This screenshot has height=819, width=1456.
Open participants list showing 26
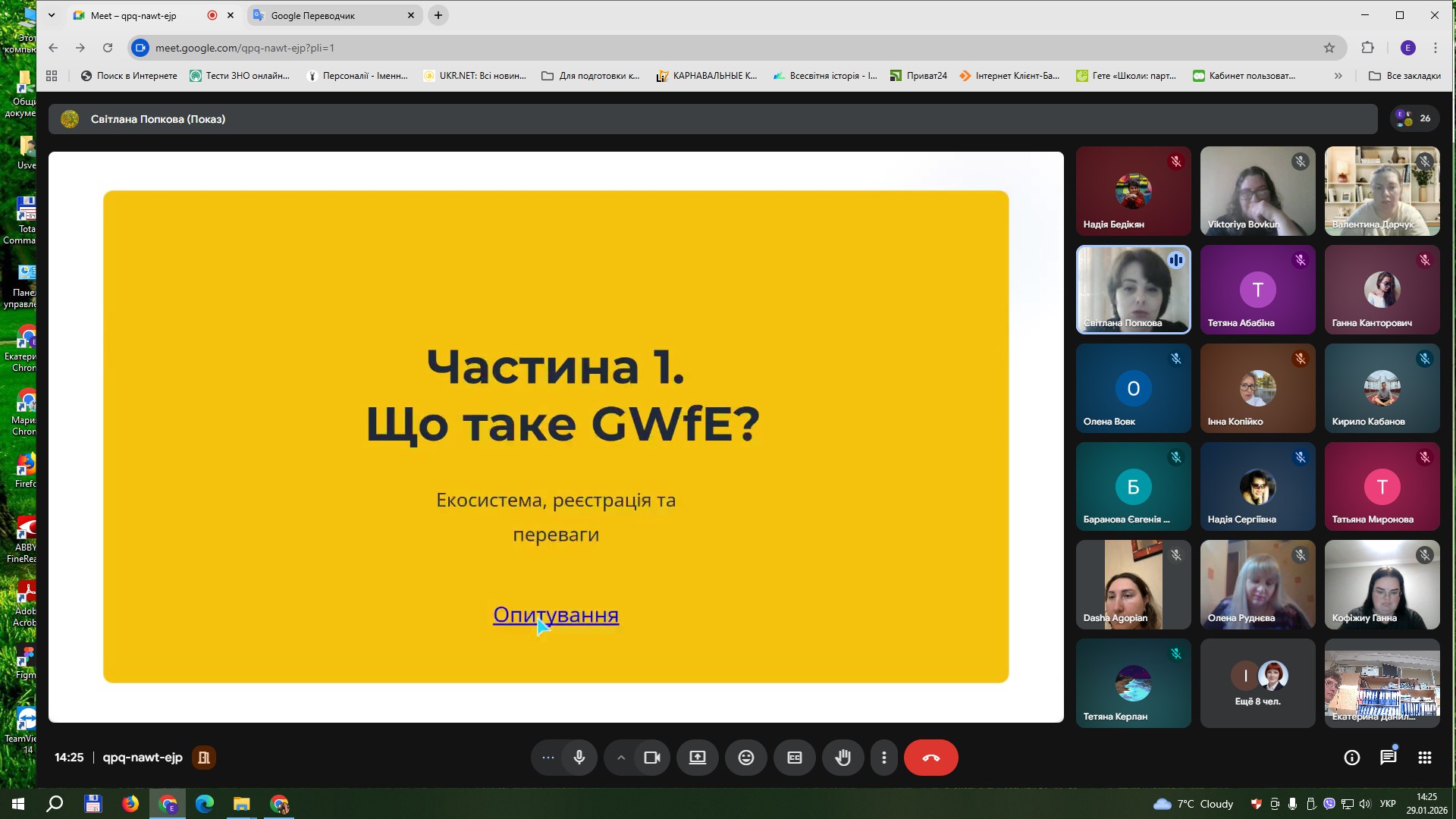(1415, 118)
